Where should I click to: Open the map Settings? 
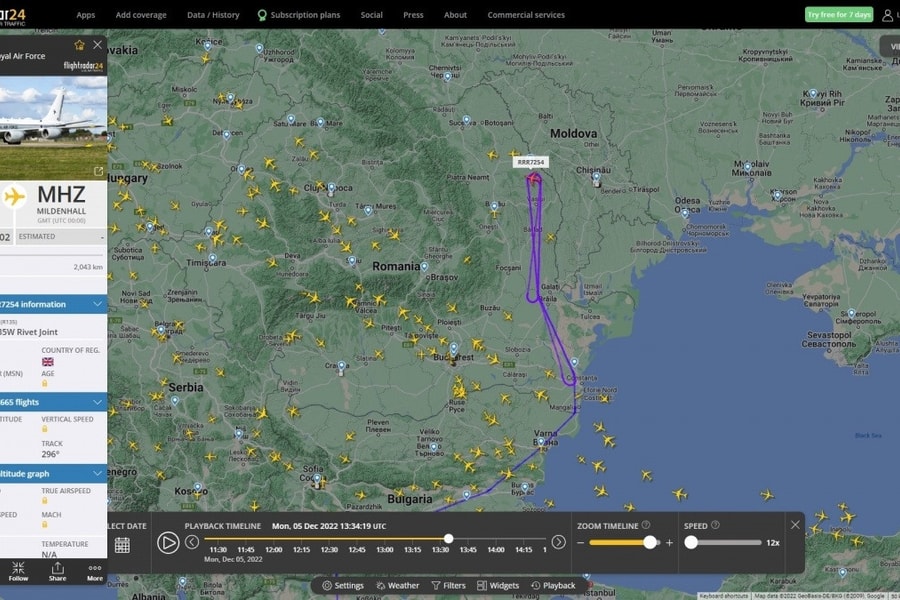(343, 586)
